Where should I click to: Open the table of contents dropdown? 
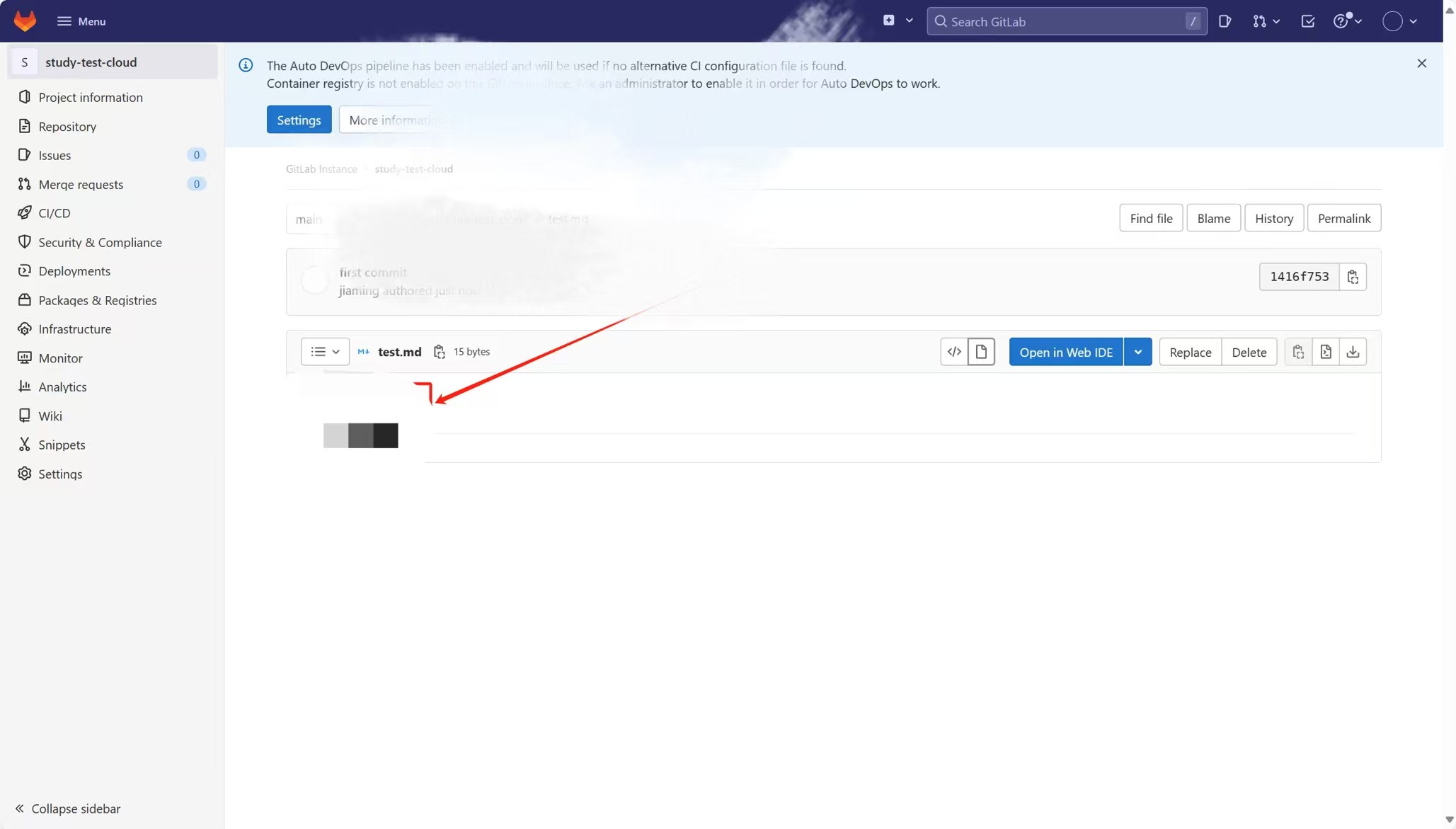pos(325,352)
